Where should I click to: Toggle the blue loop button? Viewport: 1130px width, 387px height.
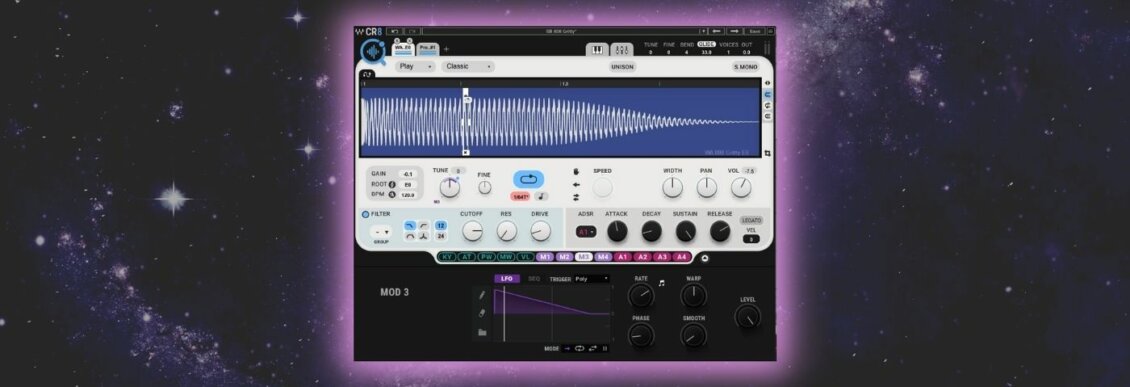pyautogui.click(x=528, y=179)
